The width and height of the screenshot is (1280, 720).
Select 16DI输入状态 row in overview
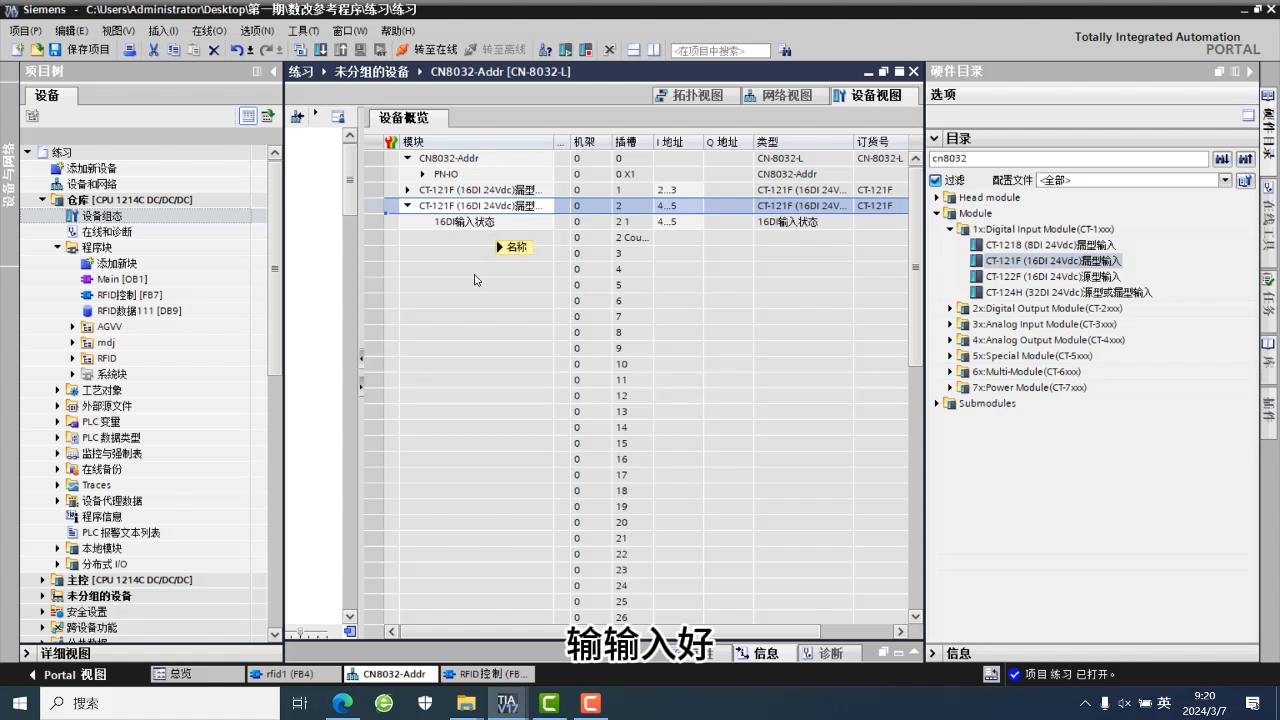[x=464, y=222]
